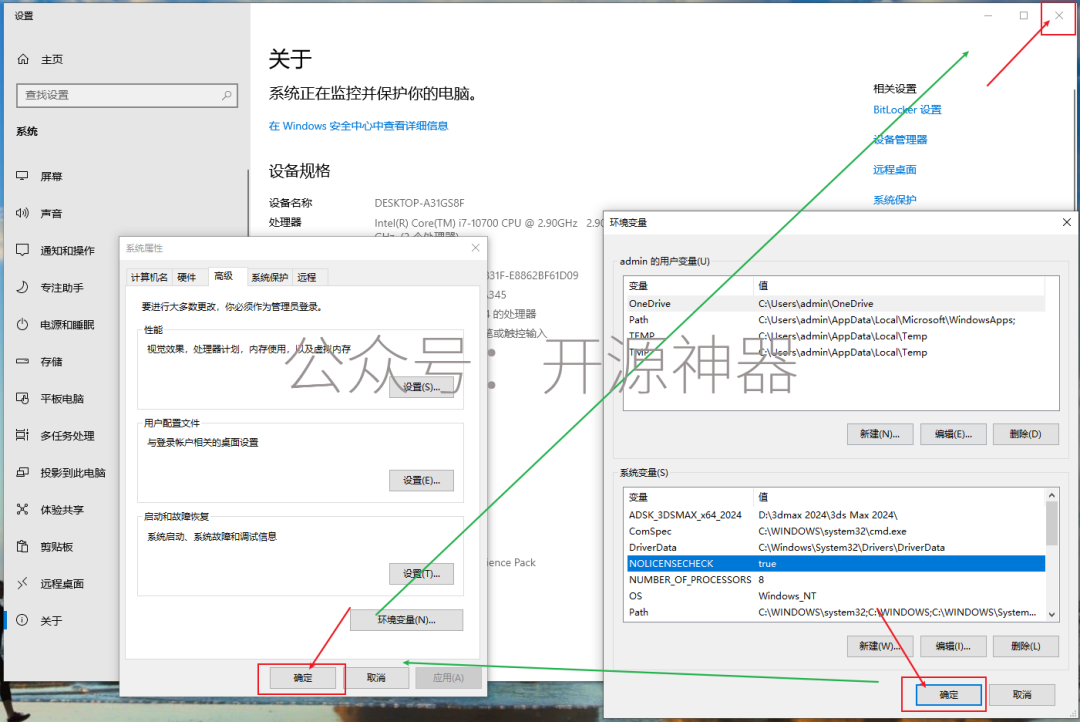Open 关于 about info icon
This screenshot has height=722, width=1080.
[23, 620]
